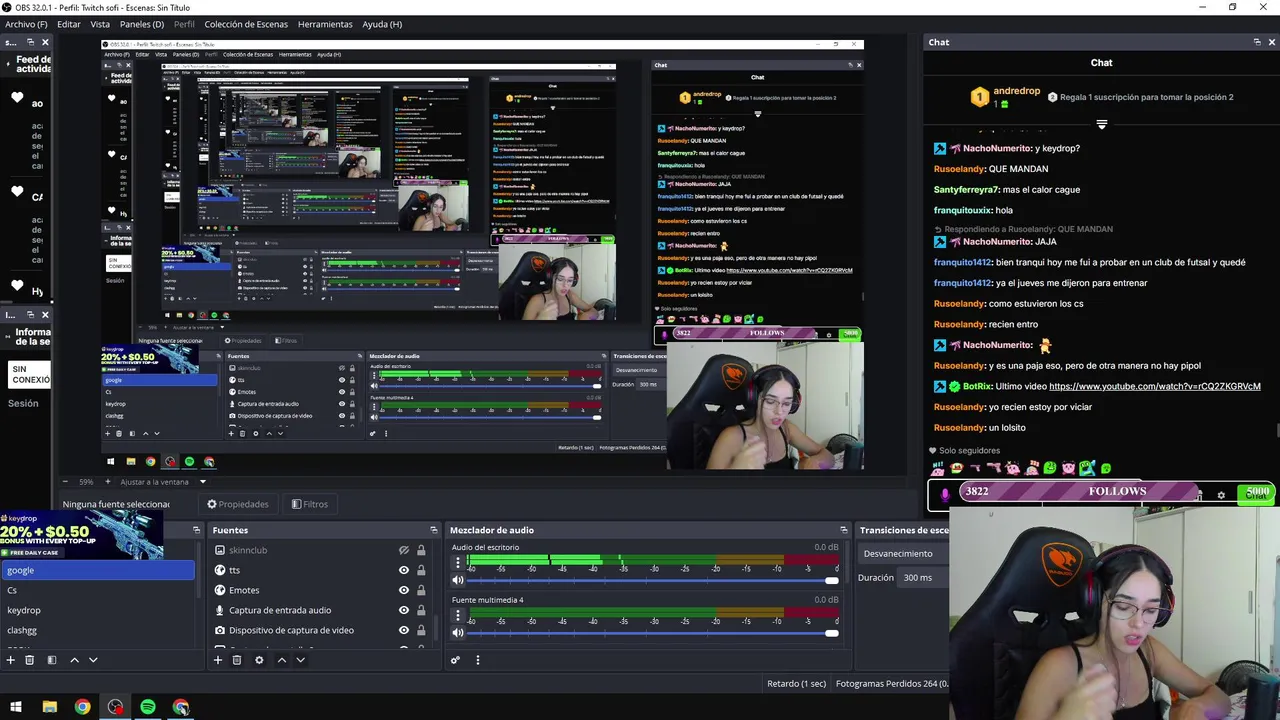
Task: Mute Fuente multimedia 4
Action: click(458, 633)
